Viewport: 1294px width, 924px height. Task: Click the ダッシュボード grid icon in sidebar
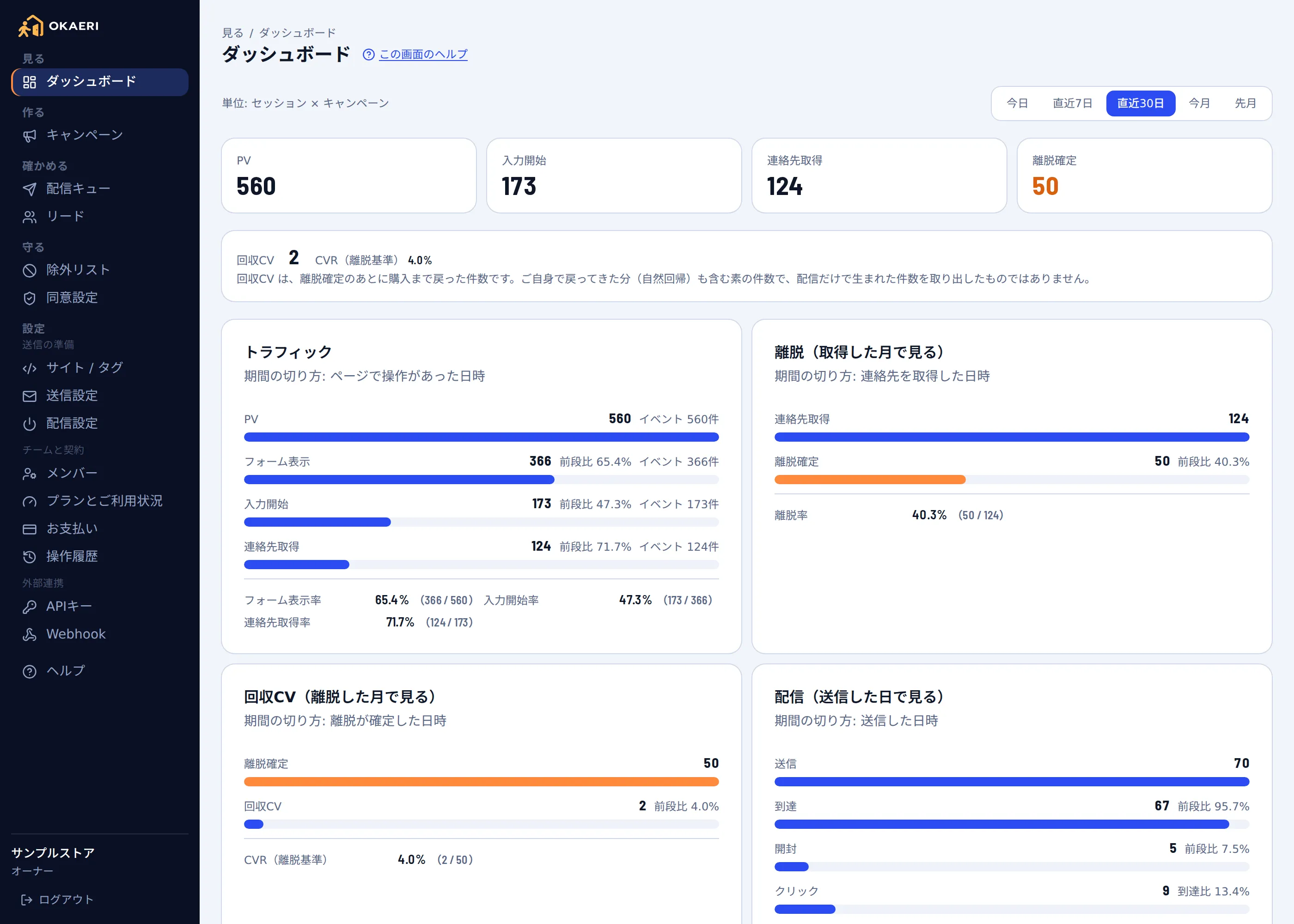(x=30, y=82)
